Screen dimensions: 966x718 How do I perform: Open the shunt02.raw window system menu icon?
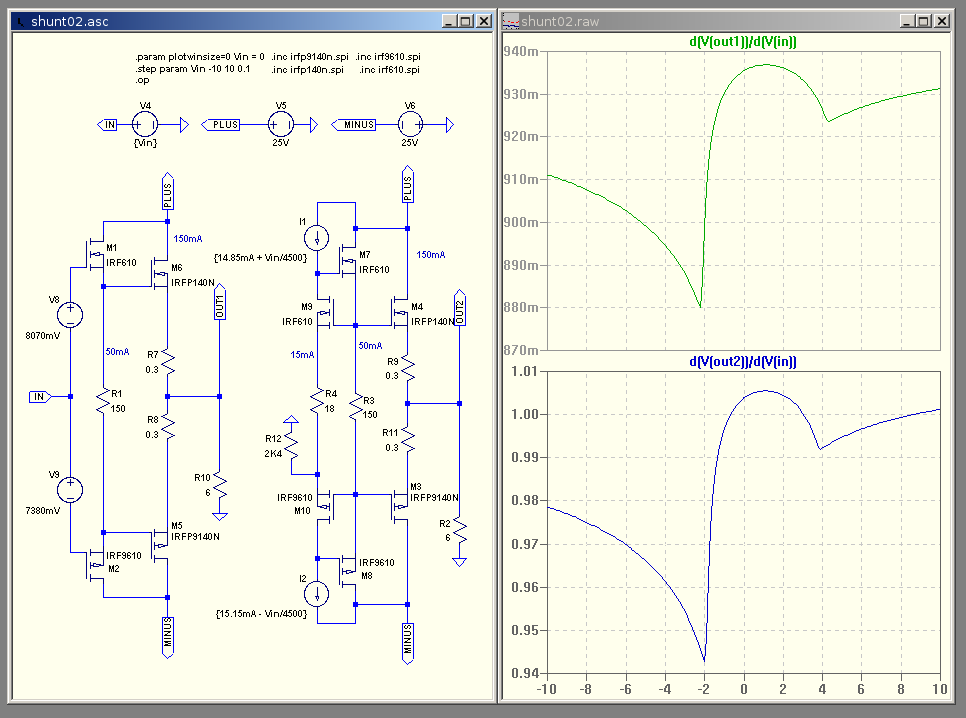510,20
